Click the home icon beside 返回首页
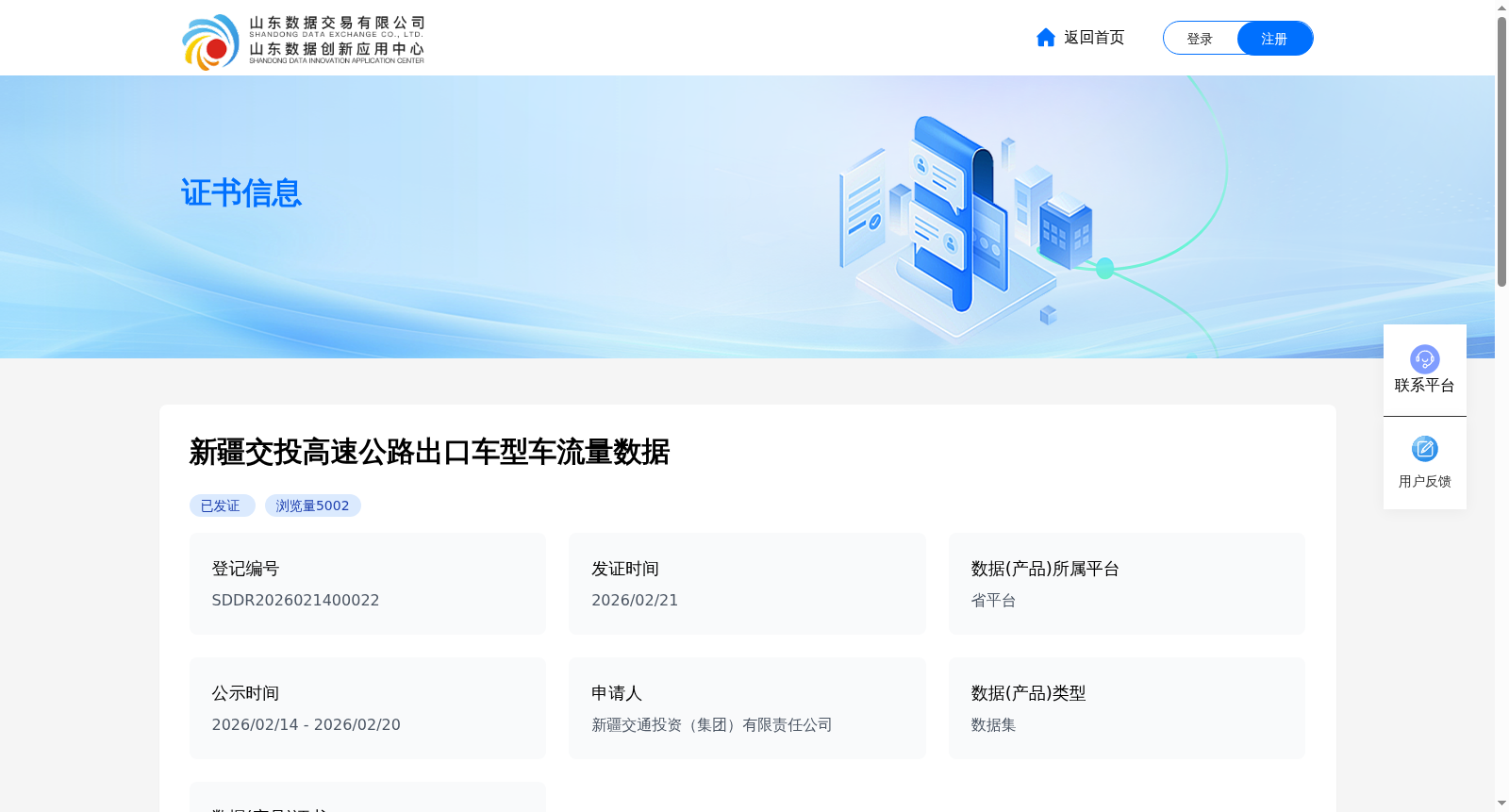 pos(1045,38)
